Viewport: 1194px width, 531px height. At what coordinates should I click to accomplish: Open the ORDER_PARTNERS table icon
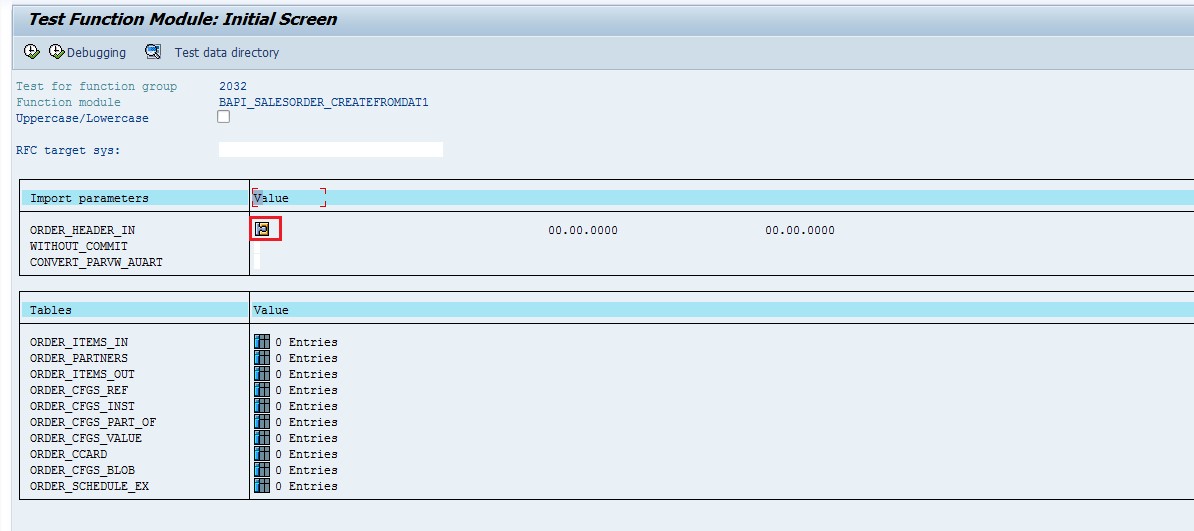pos(262,358)
